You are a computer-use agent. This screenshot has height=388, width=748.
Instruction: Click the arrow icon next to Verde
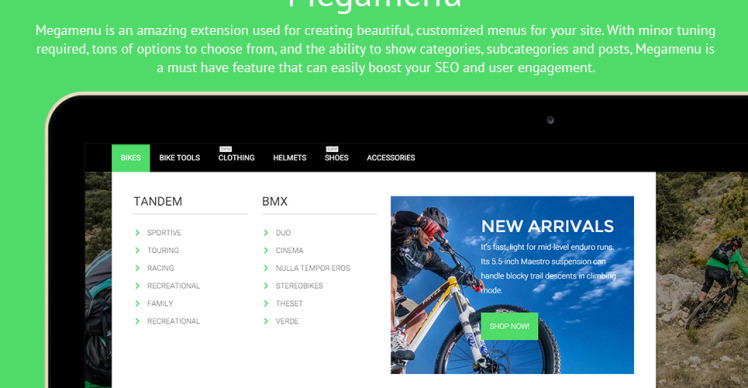click(266, 321)
